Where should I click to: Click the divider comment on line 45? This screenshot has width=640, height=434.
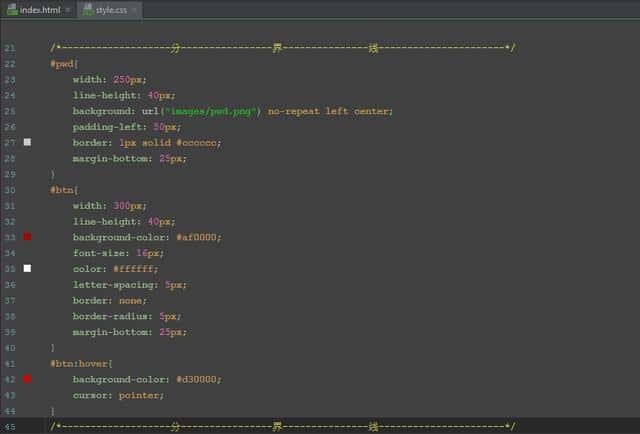click(x=282, y=427)
